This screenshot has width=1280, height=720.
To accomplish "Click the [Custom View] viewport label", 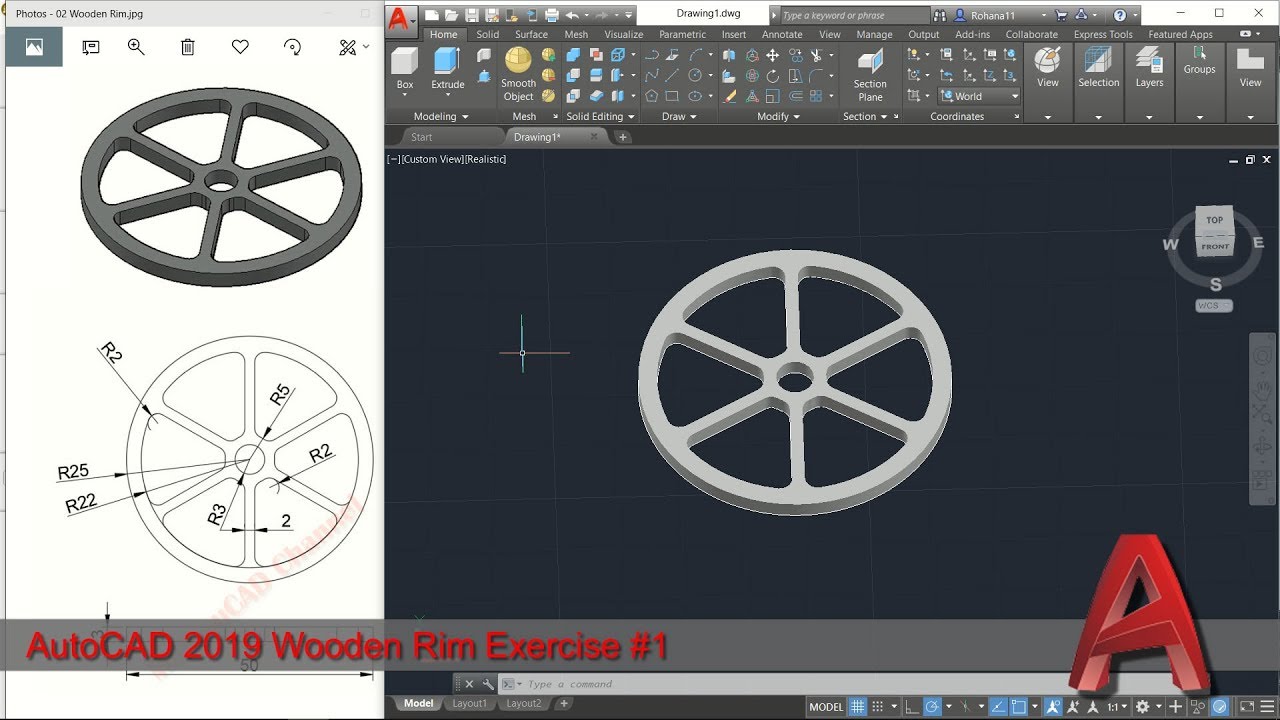I will pos(432,159).
